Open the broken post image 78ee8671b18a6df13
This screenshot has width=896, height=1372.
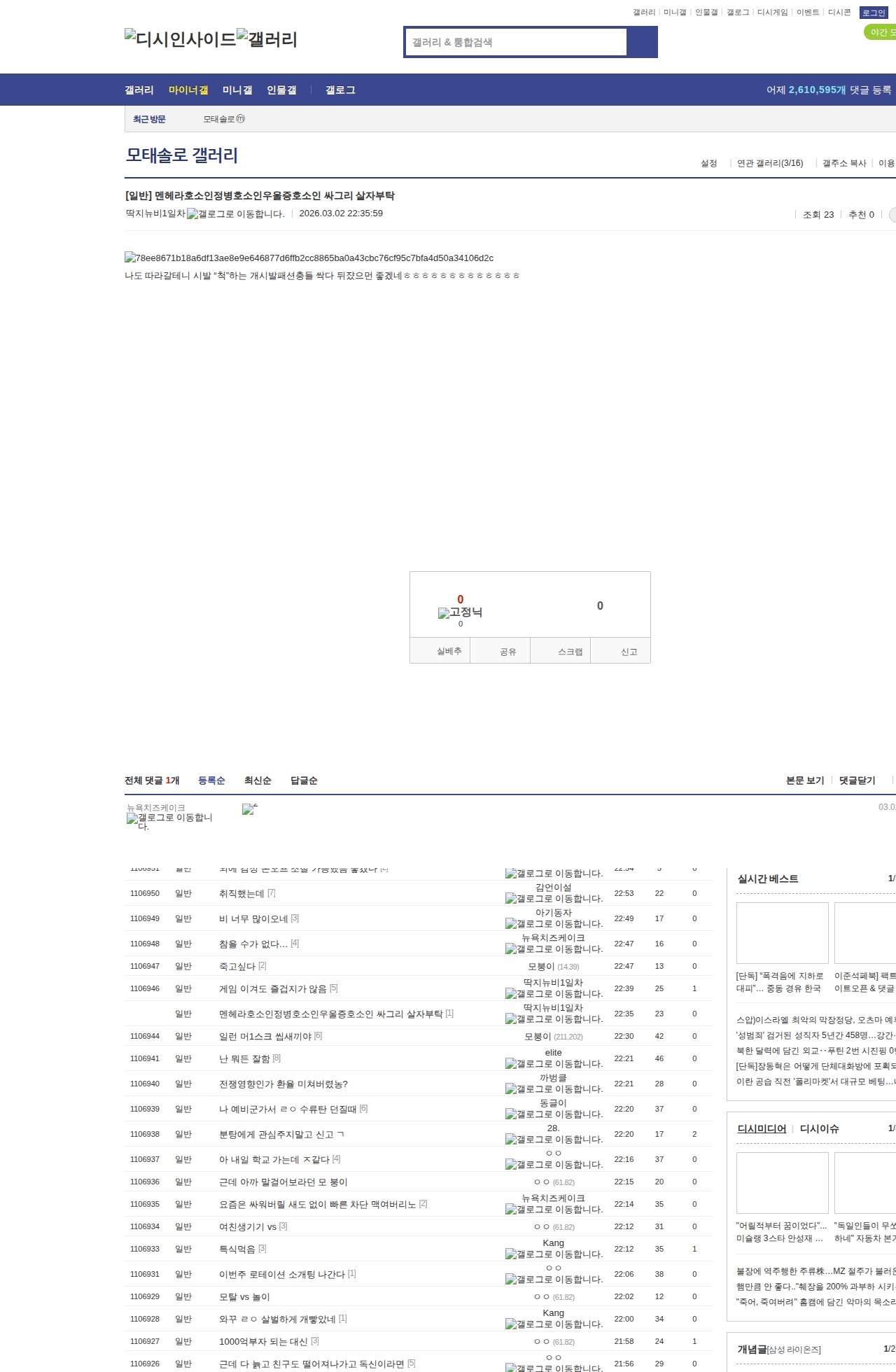pyautogui.click(x=309, y=258)
